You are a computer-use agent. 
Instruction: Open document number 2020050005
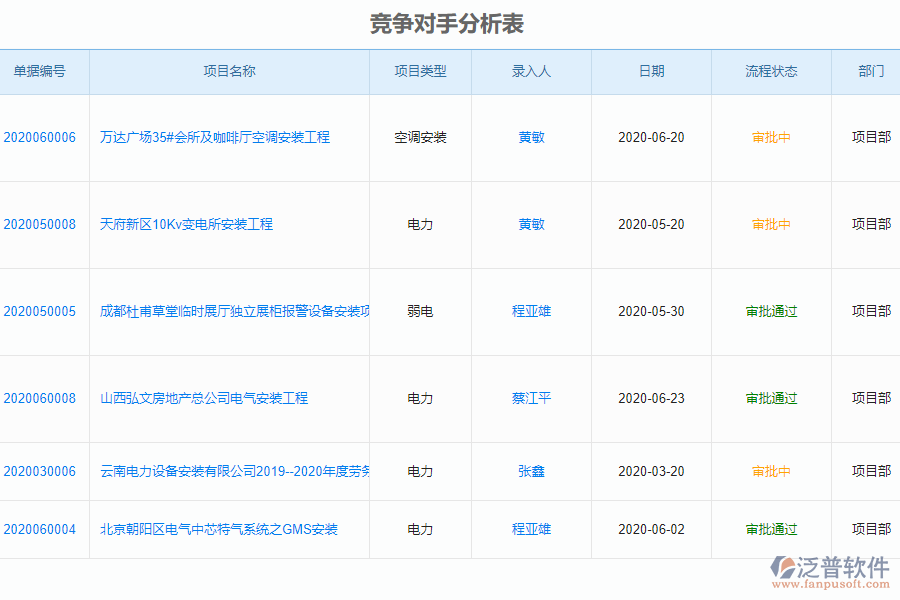[44, 311]
